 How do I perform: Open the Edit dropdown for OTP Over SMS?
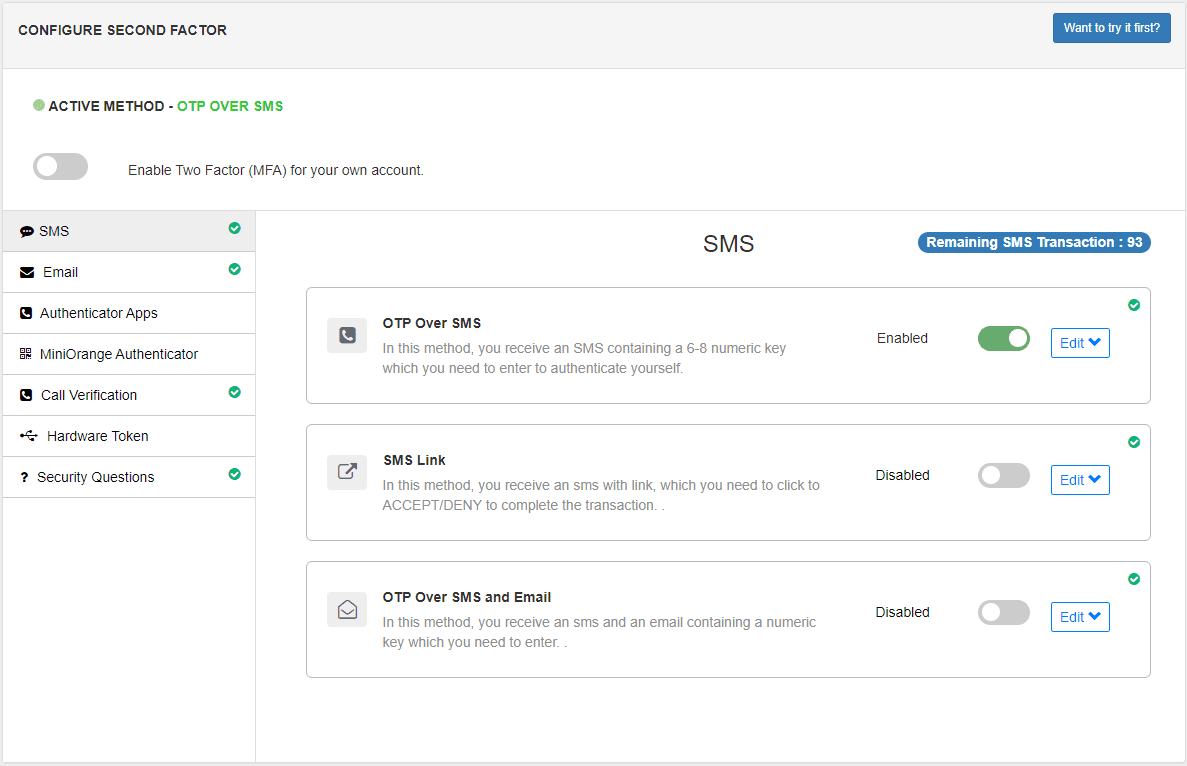tap(1080, 342)
